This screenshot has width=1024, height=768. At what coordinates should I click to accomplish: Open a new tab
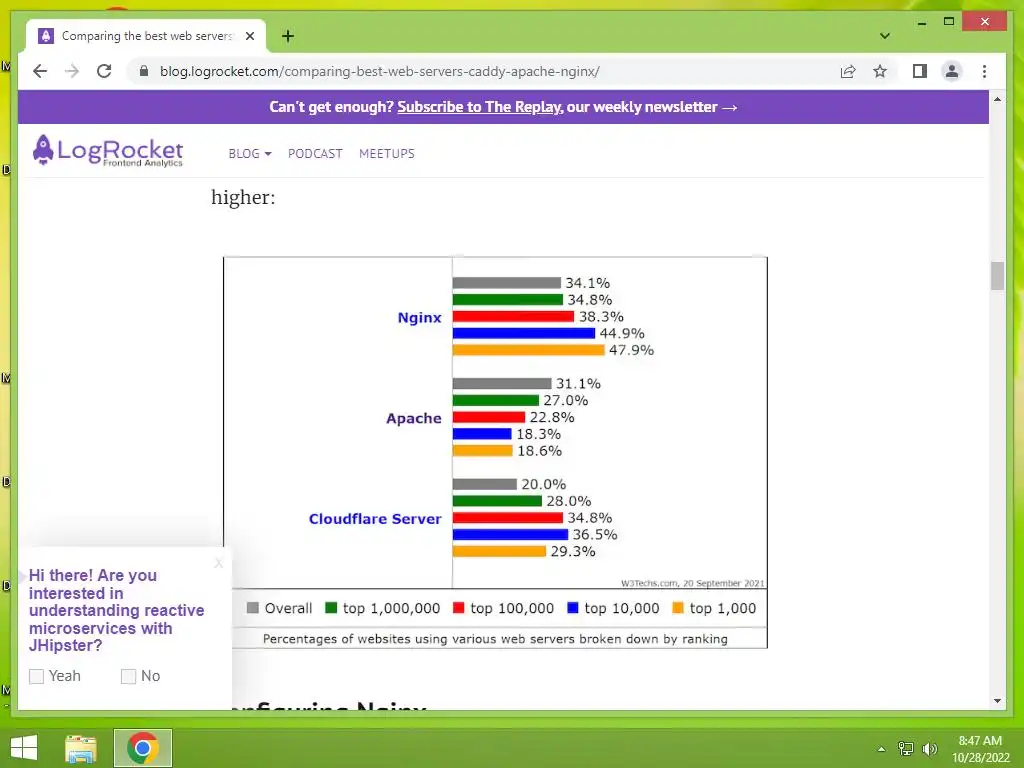click(287, 36)
